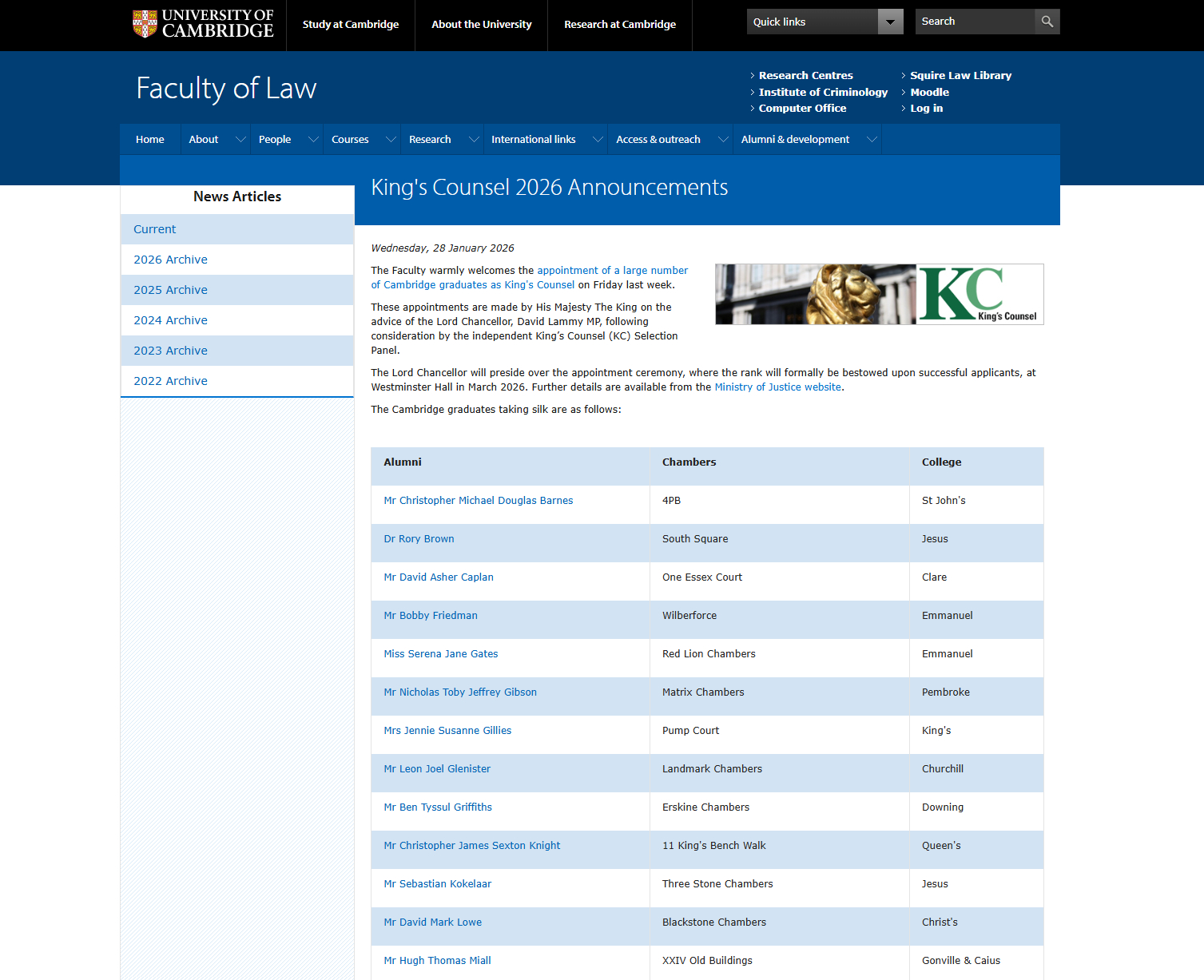This screenshot has width=1204, height=980.
Task: Click the King's Counsel KC banner image
Action: (x=879, y=294)
